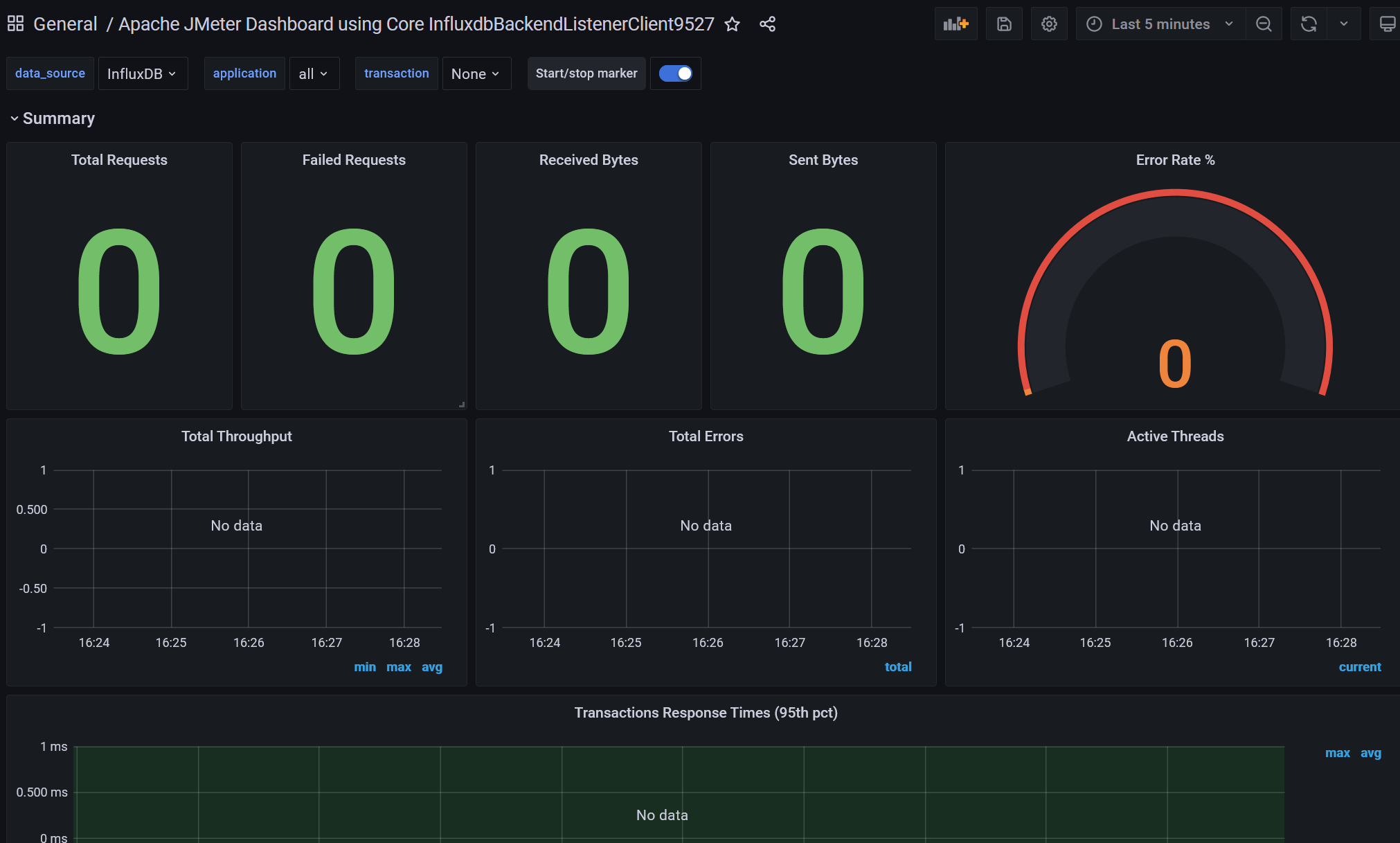Click the application variable label
Viewport: 1400px width, 843px height.
coord(244,73)
